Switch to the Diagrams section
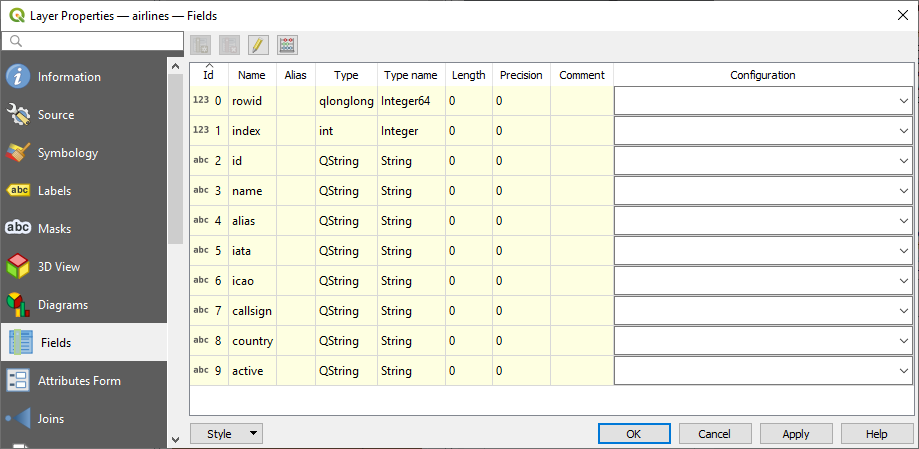This screenshot has height=449, width=919. (63, 305)
